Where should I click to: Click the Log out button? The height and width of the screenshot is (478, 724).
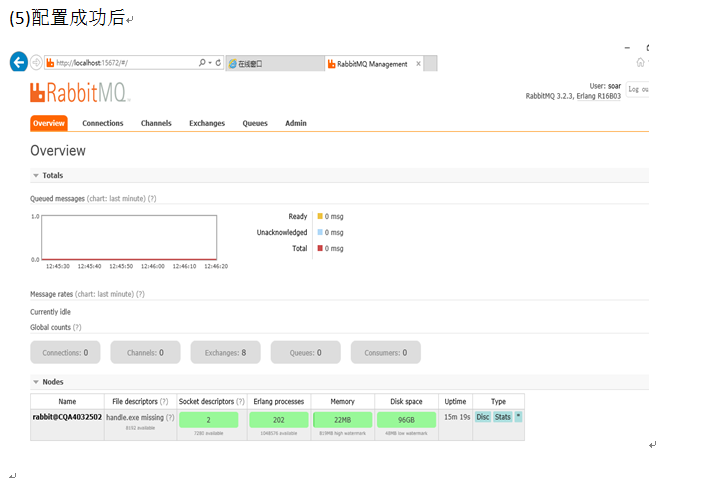638,89
